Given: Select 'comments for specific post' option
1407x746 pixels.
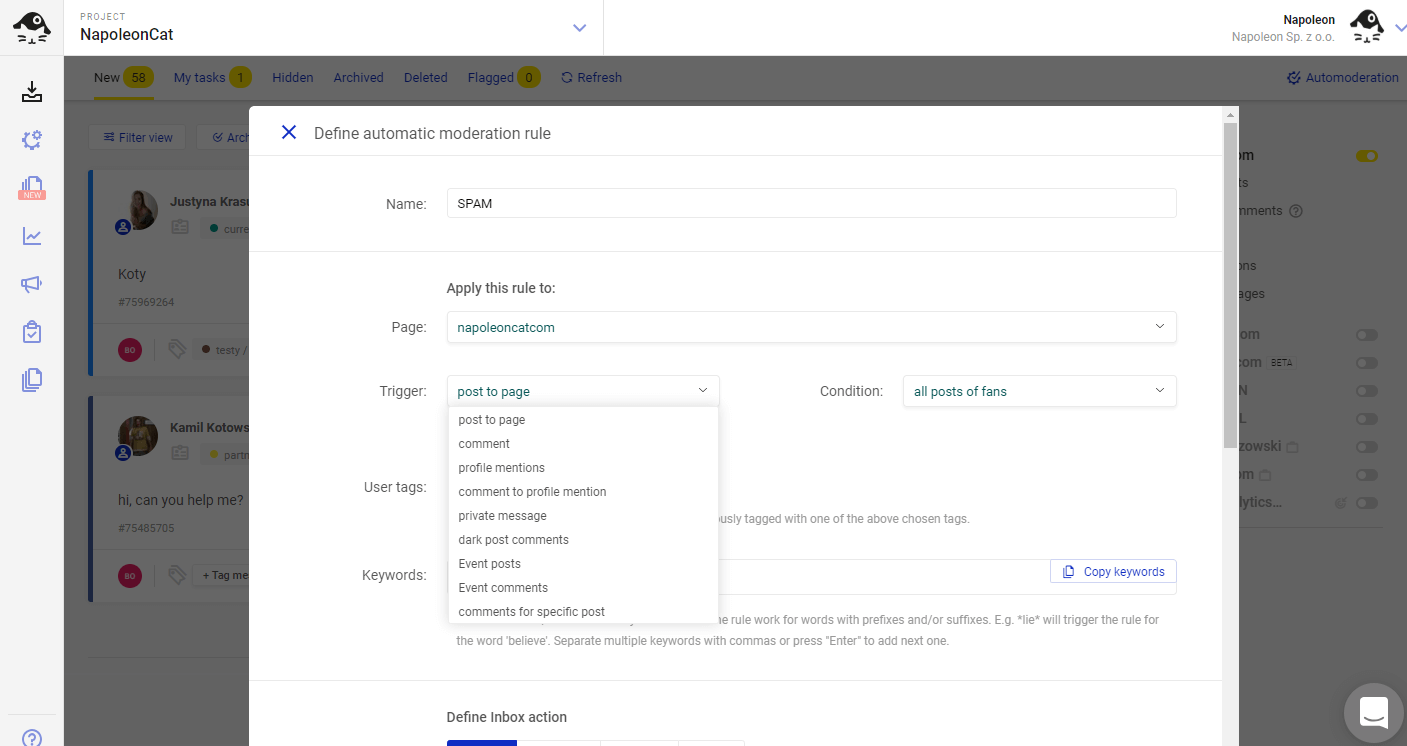Looking at the screenshot, I should (582, 612).
